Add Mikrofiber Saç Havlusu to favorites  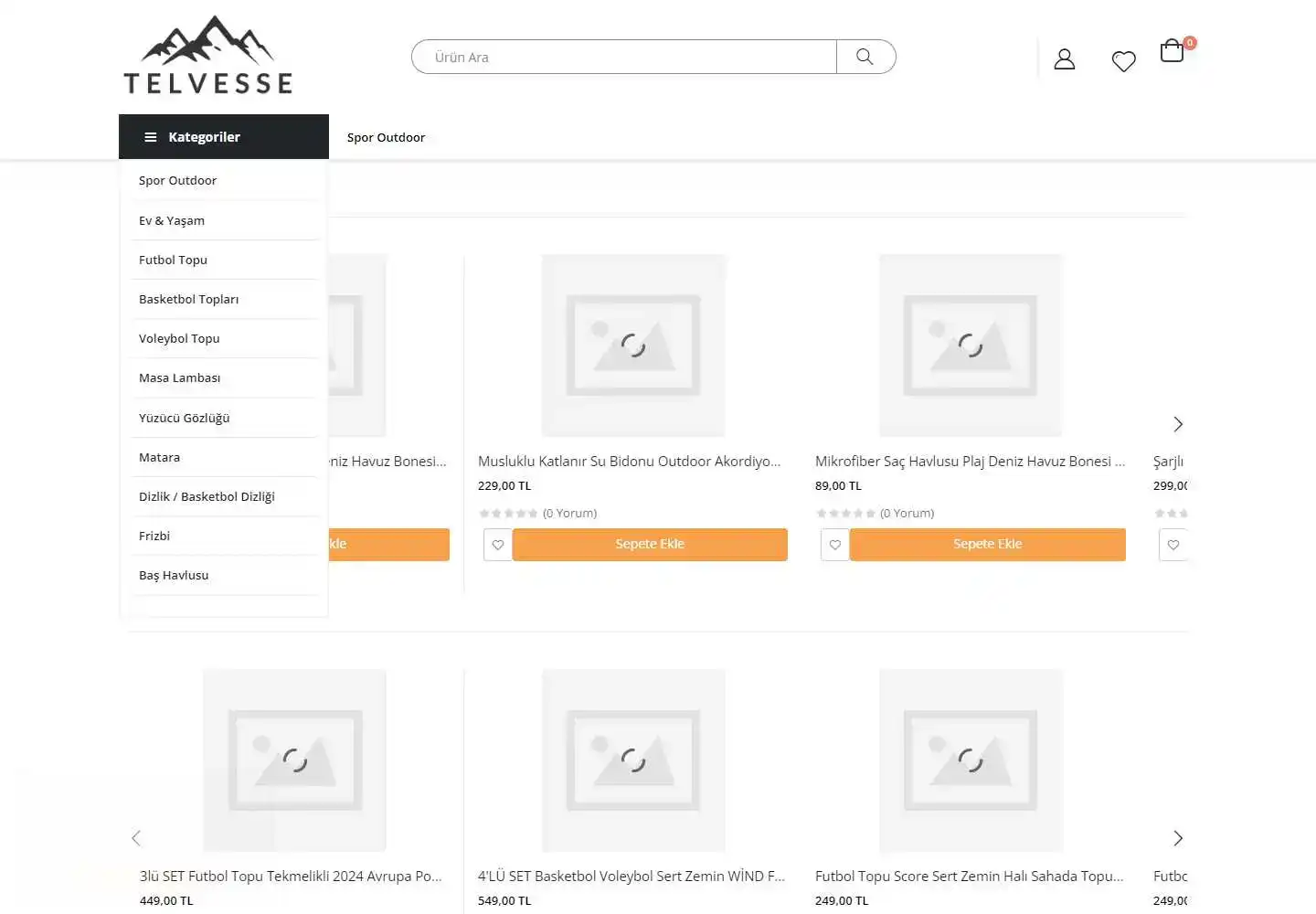[x=835, y=545]
